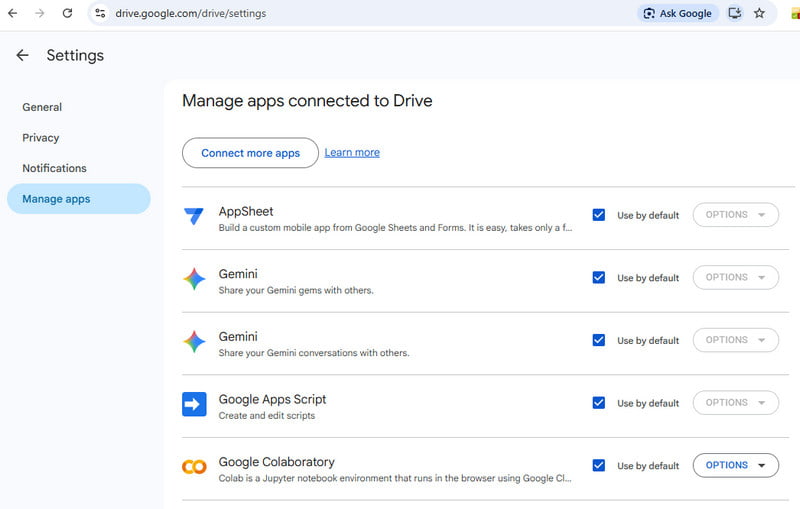Screen dimensions: 800x509
Task: Reload the page with the refresh icon
Action: coord(67,13)
